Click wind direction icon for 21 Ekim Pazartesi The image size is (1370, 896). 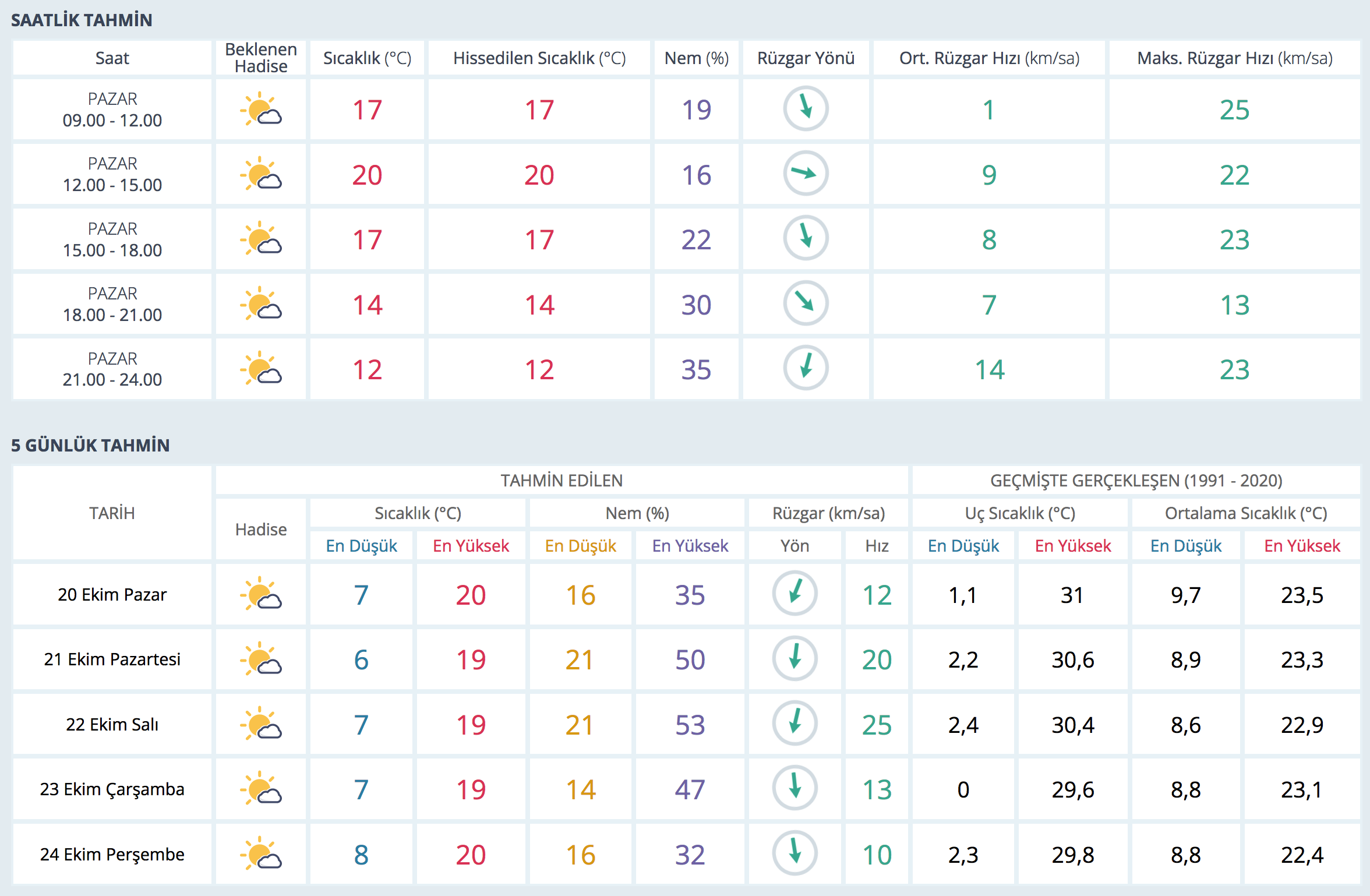(x=795, y=659)
